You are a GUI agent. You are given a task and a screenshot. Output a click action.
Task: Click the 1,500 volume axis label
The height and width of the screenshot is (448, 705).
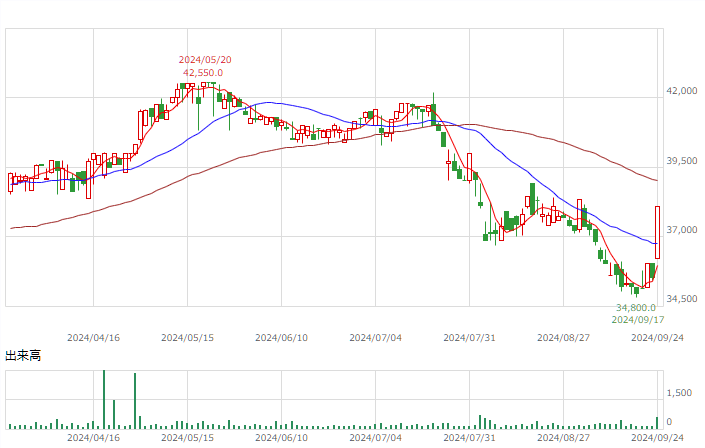coord(679,393)
